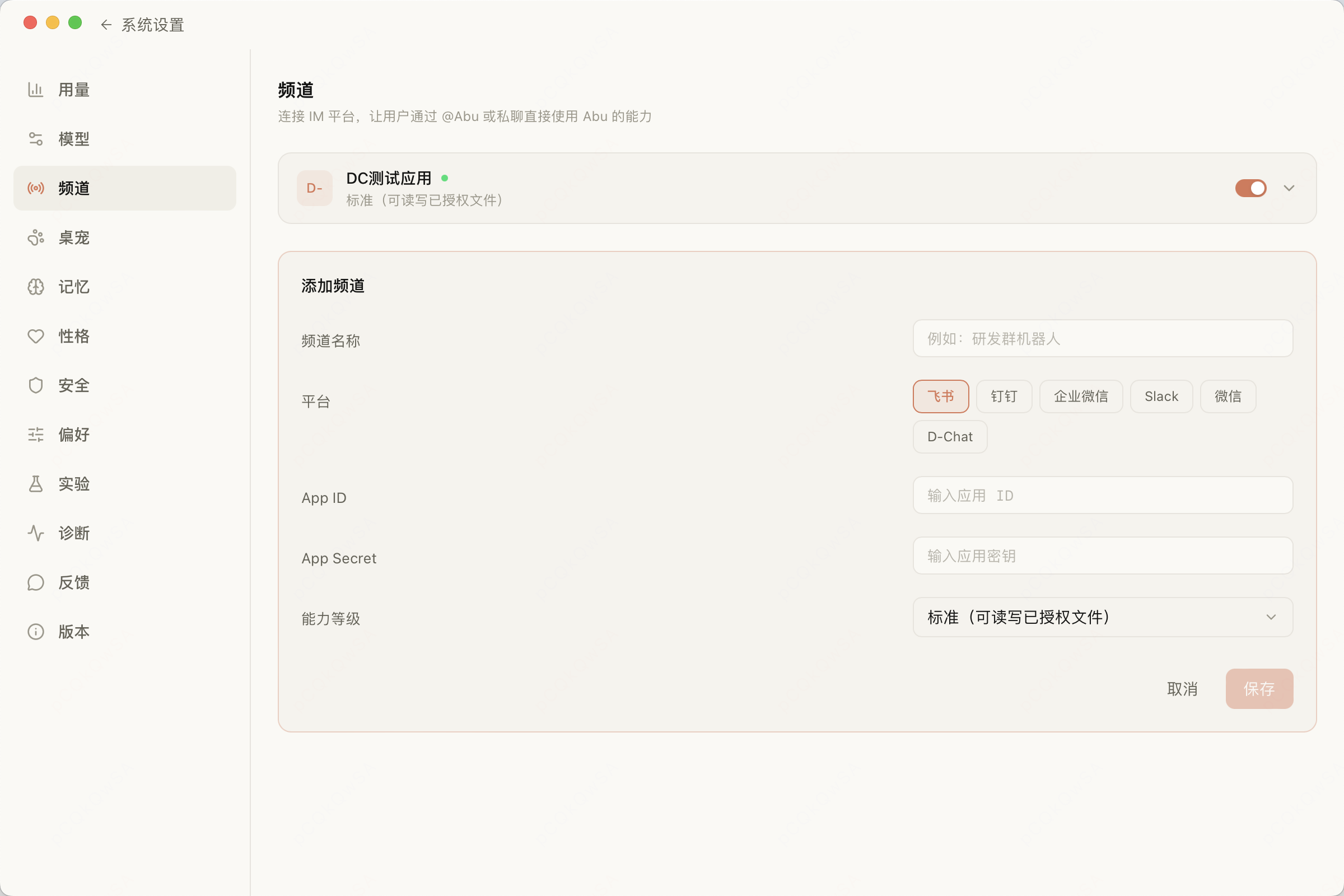Image resolution: width=1344 pixels, height=896 pixels.
Task: Click 取消 to cancel adding channel
Action: coord(1182,689)
